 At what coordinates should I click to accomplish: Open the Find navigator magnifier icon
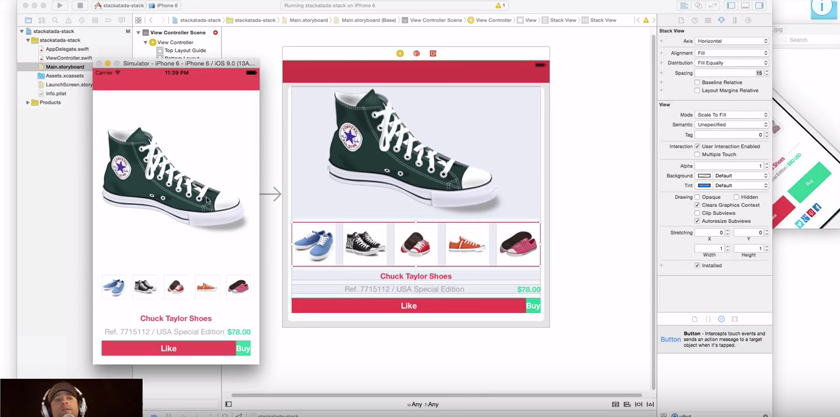(55, 20)
